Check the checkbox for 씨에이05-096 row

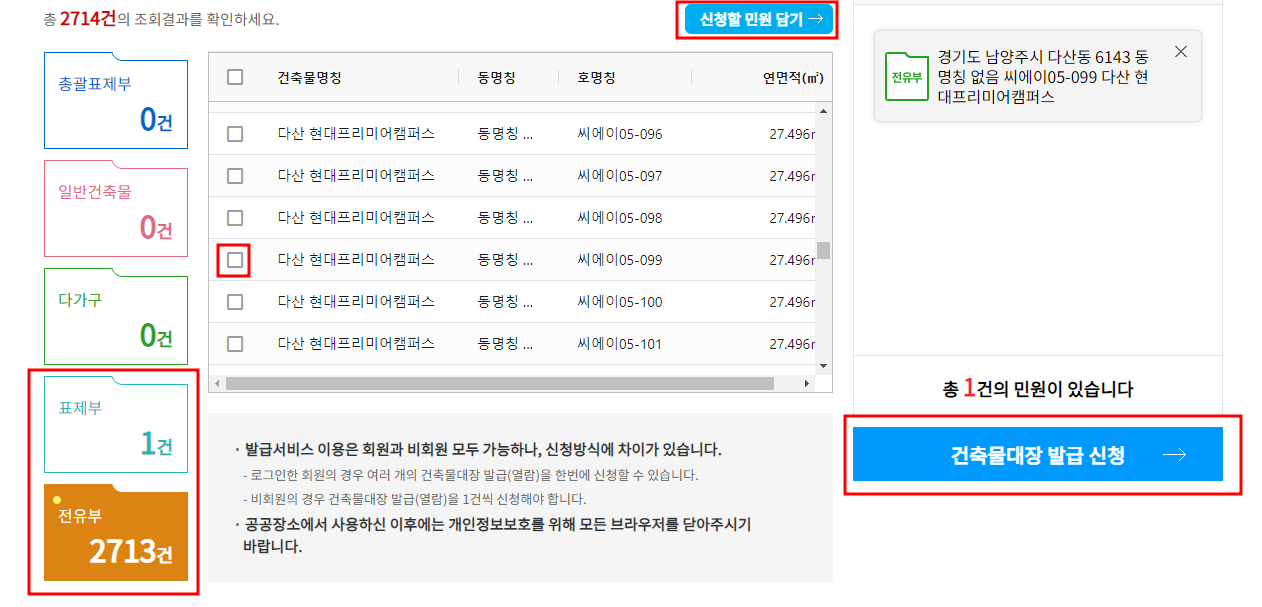point(234,133)
